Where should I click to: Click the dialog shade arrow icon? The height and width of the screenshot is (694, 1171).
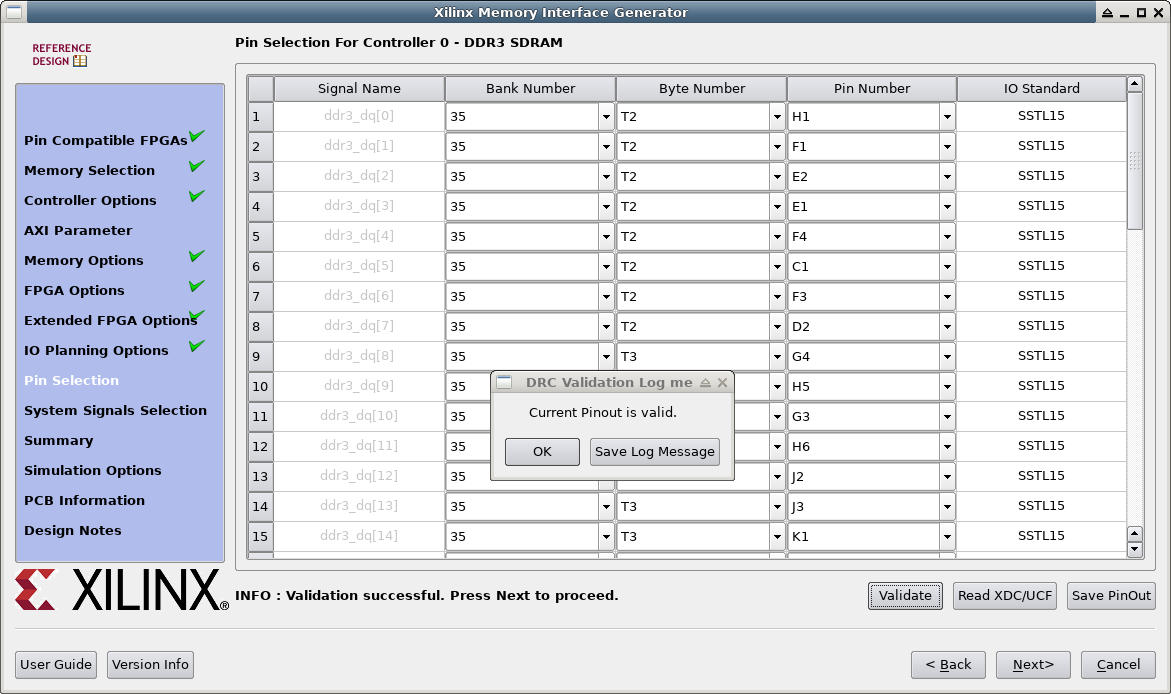[704, 383]
